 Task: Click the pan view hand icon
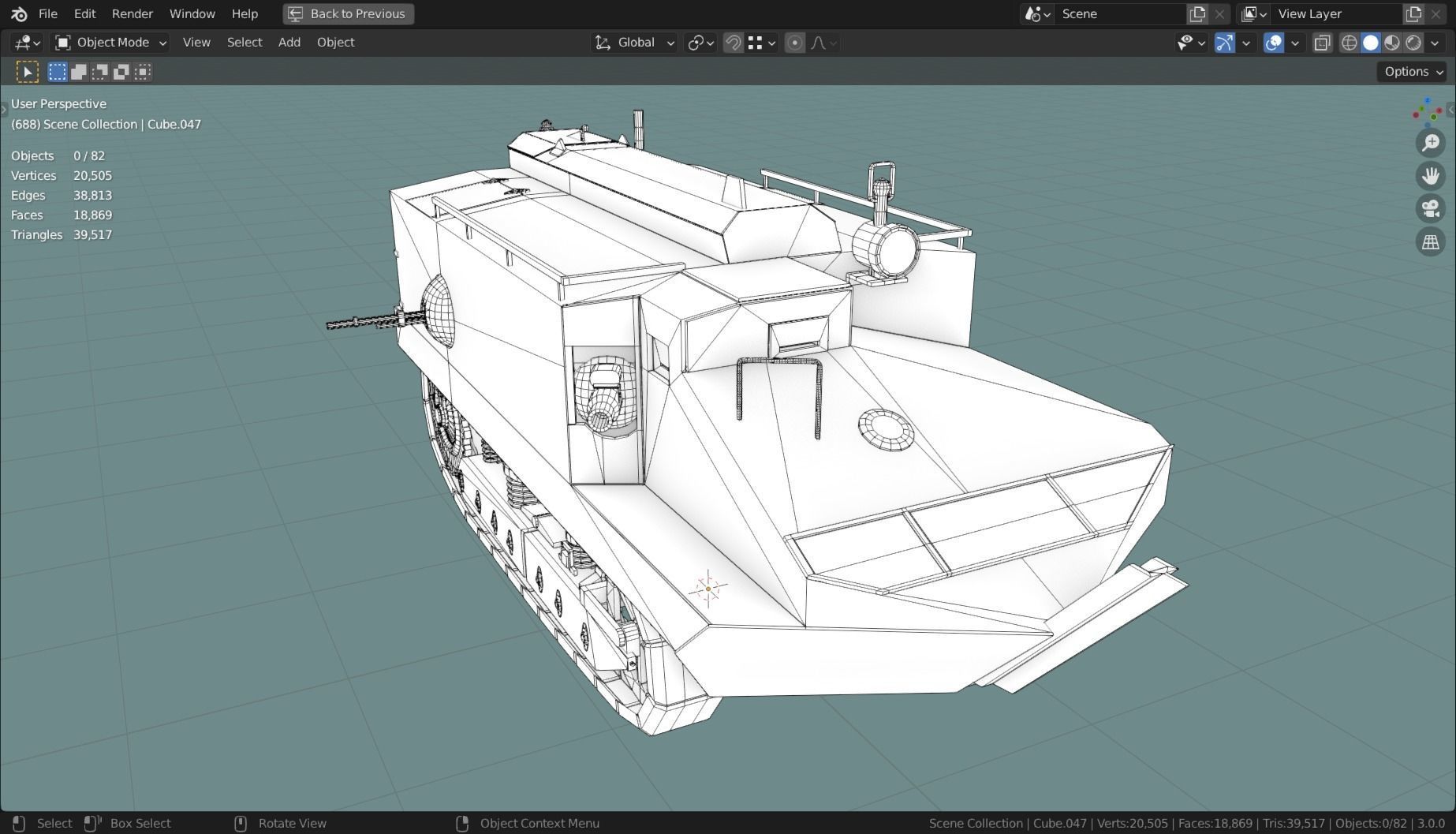(1430, 176)
